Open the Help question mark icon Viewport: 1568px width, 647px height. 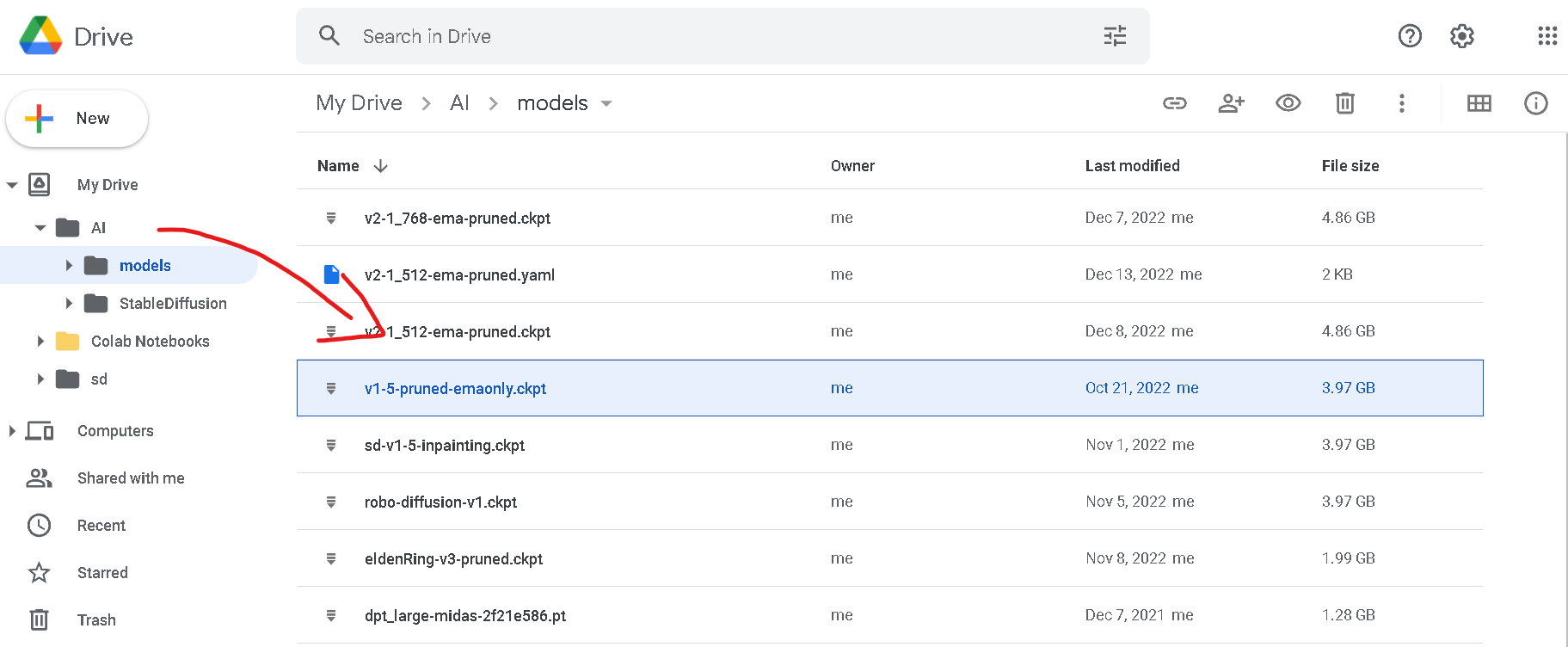(1410, 35)
